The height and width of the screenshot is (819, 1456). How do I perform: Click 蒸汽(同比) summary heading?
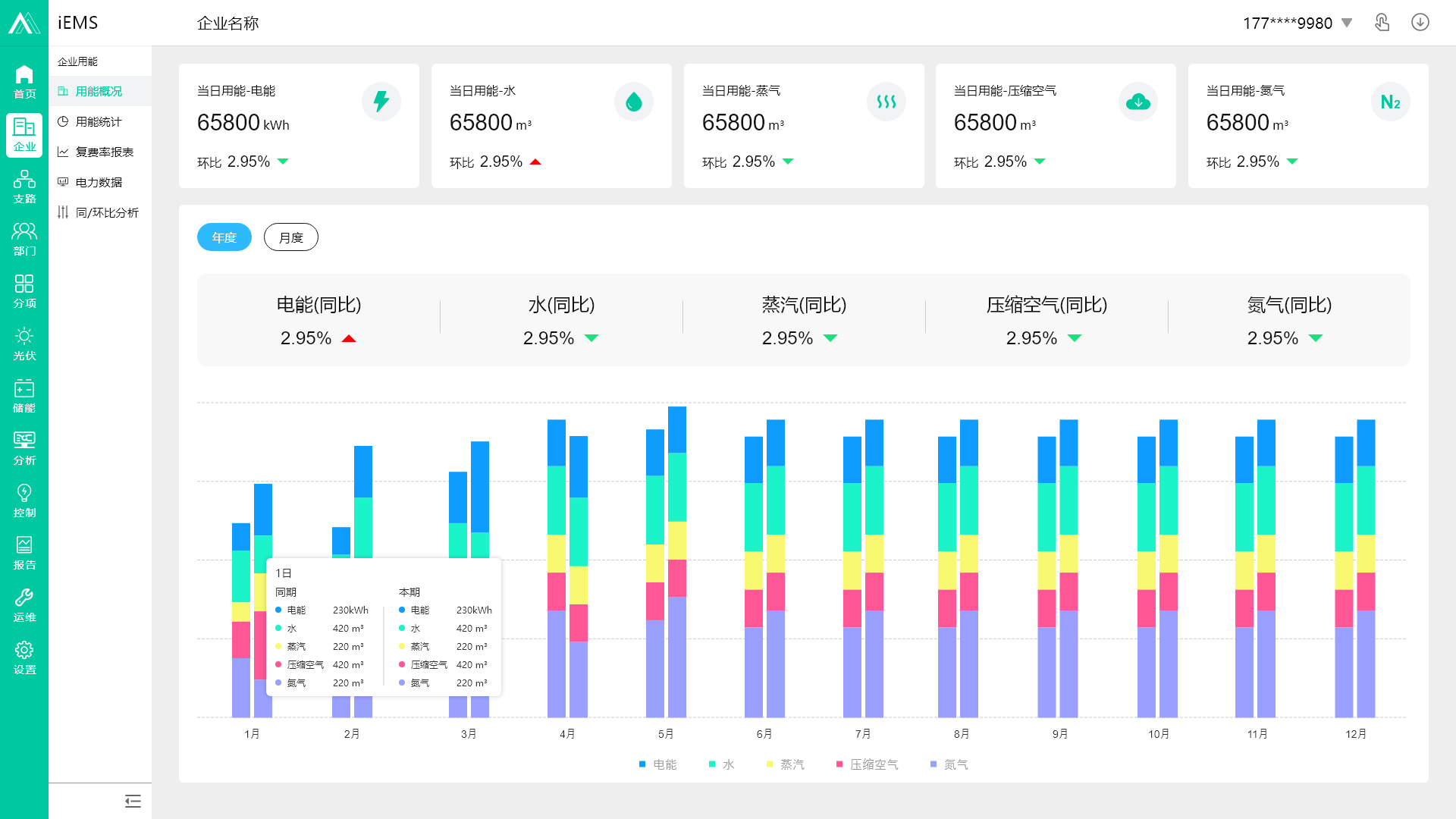pos(804,305)
